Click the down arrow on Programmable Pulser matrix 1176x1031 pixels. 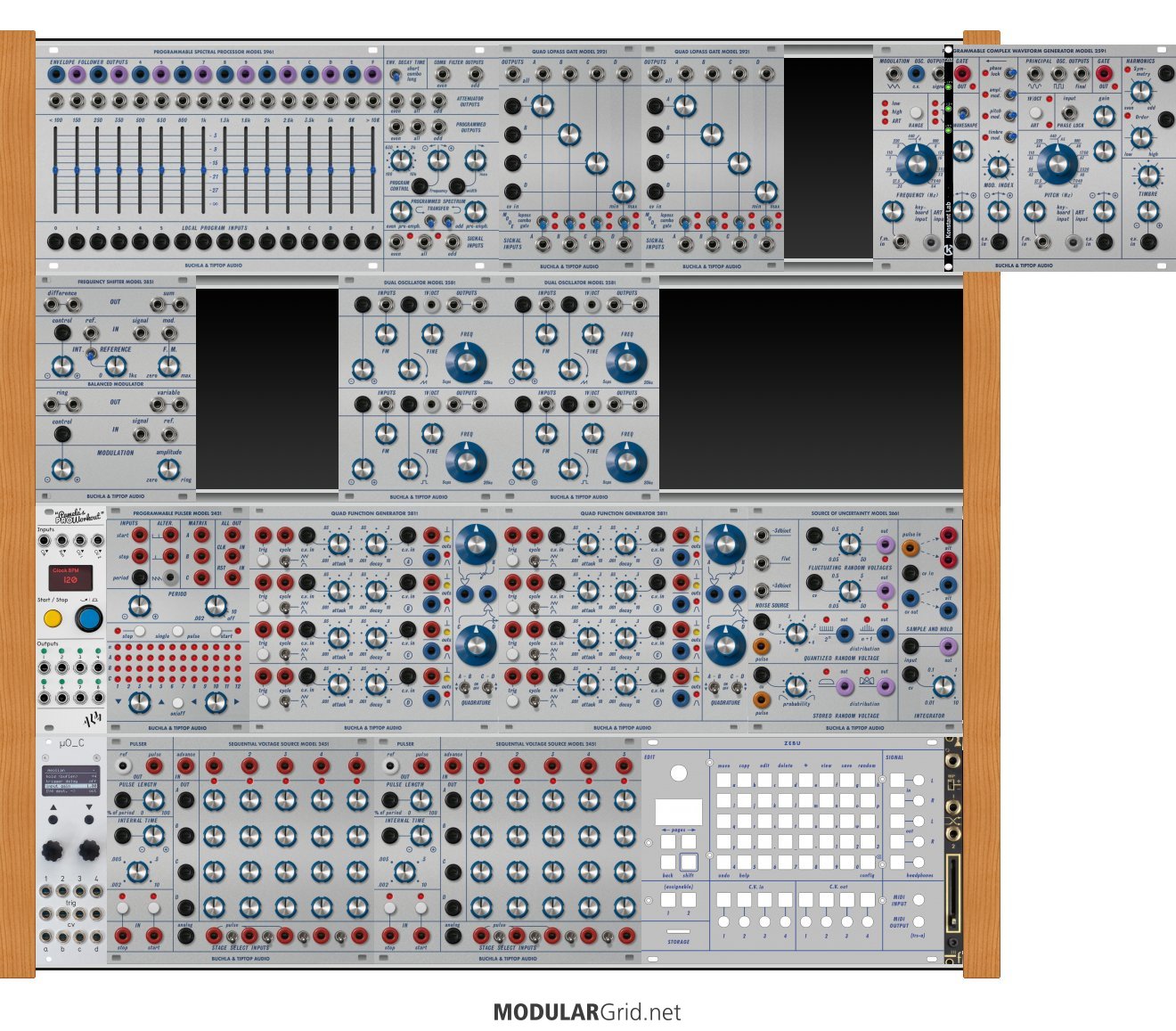point(118,701)
